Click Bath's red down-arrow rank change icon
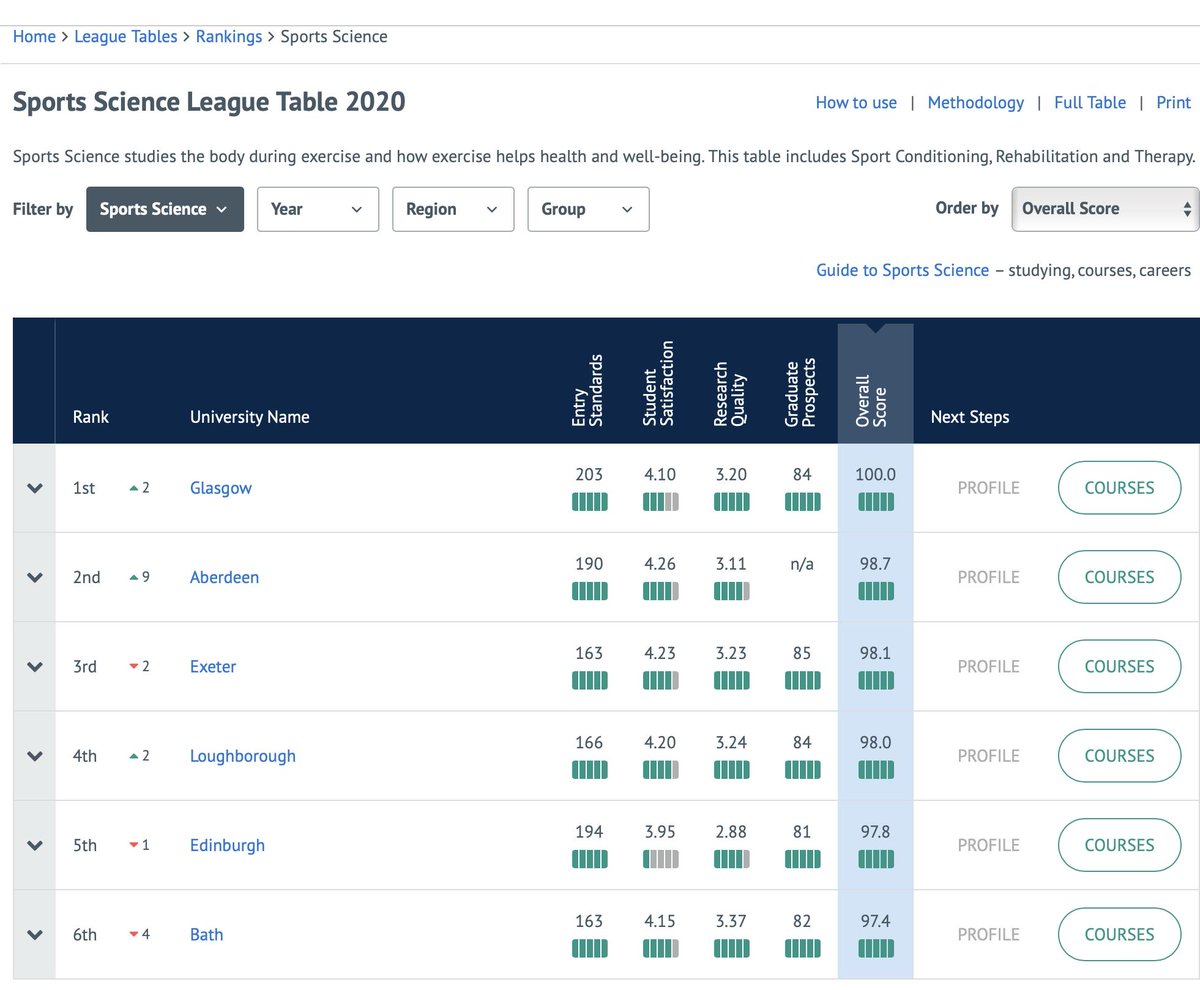The height and width of the screenshot is (990, 1200). pyautogui.click(x=134, y=935)
